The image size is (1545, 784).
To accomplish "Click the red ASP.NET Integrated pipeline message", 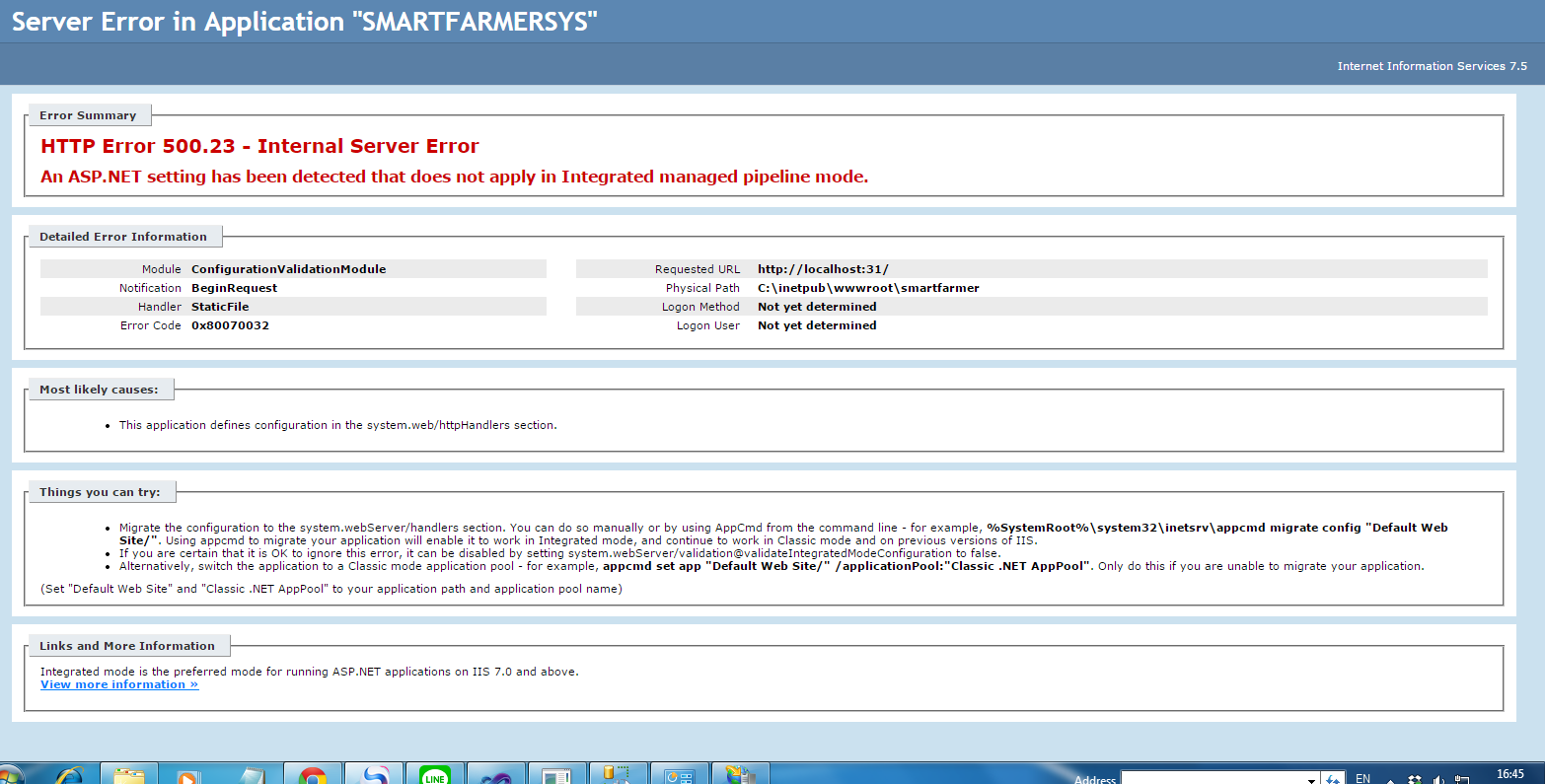I will coord(454,177).
